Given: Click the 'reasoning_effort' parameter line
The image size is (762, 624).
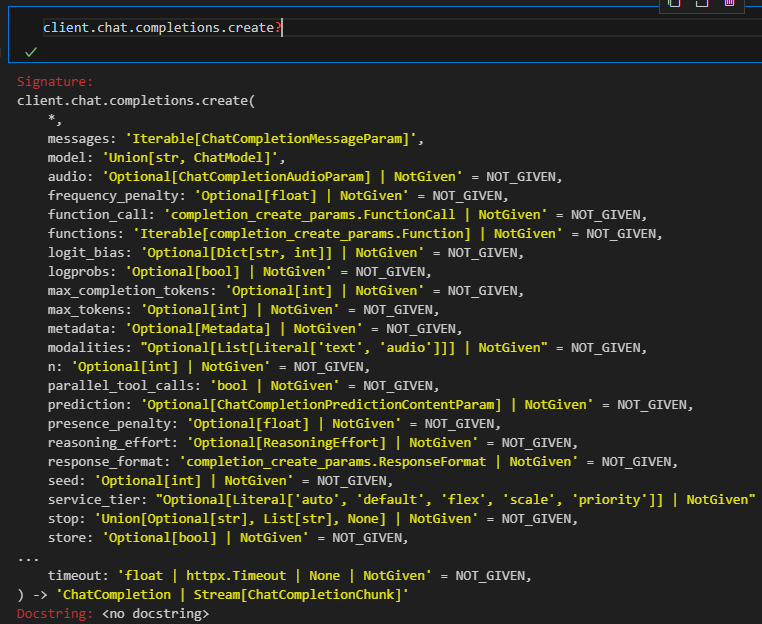Looking at the screenshot, I should coord(312,443).
